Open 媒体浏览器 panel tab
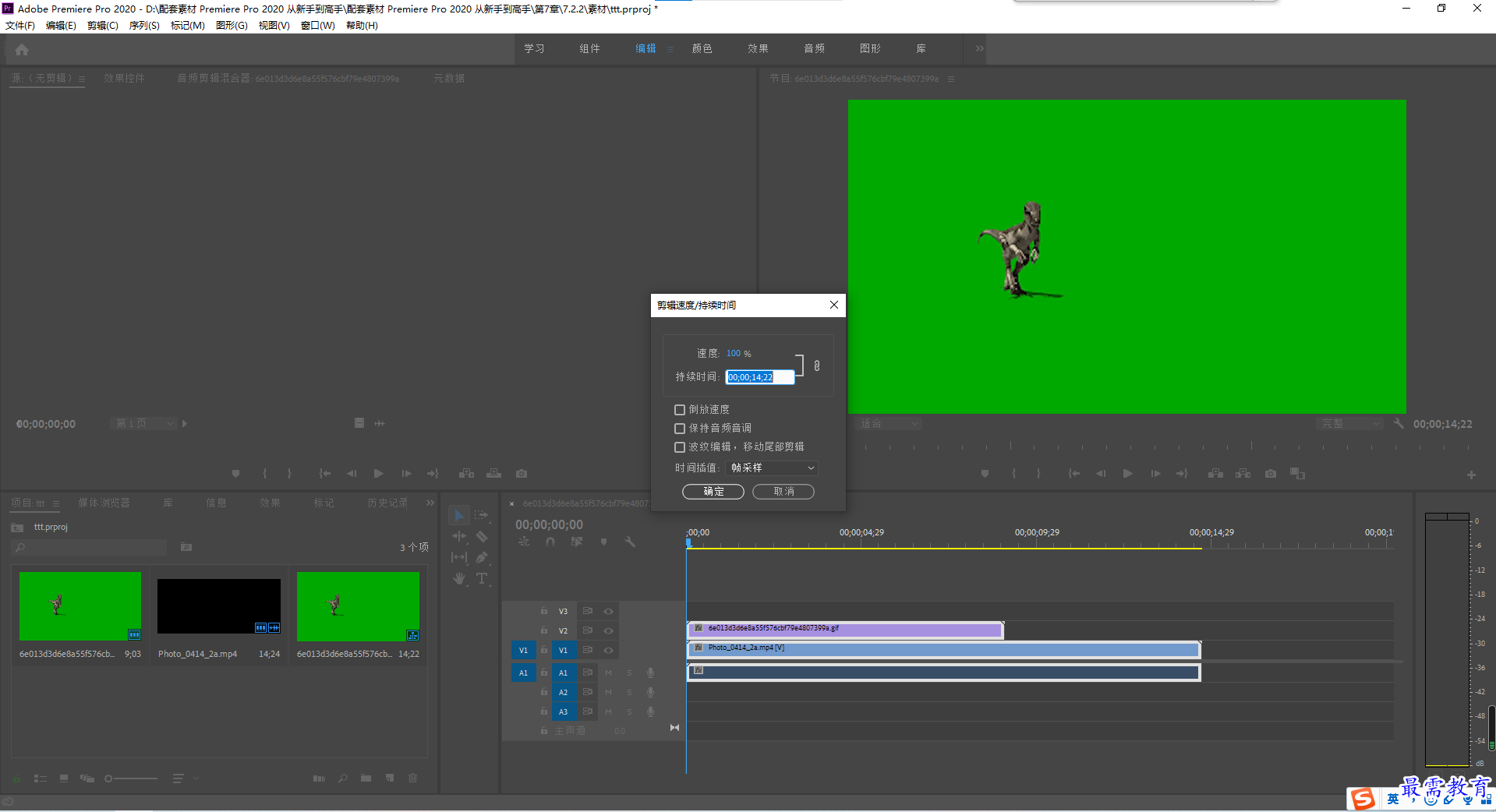This screenshot has height=812, width=1496. [104, 503]
